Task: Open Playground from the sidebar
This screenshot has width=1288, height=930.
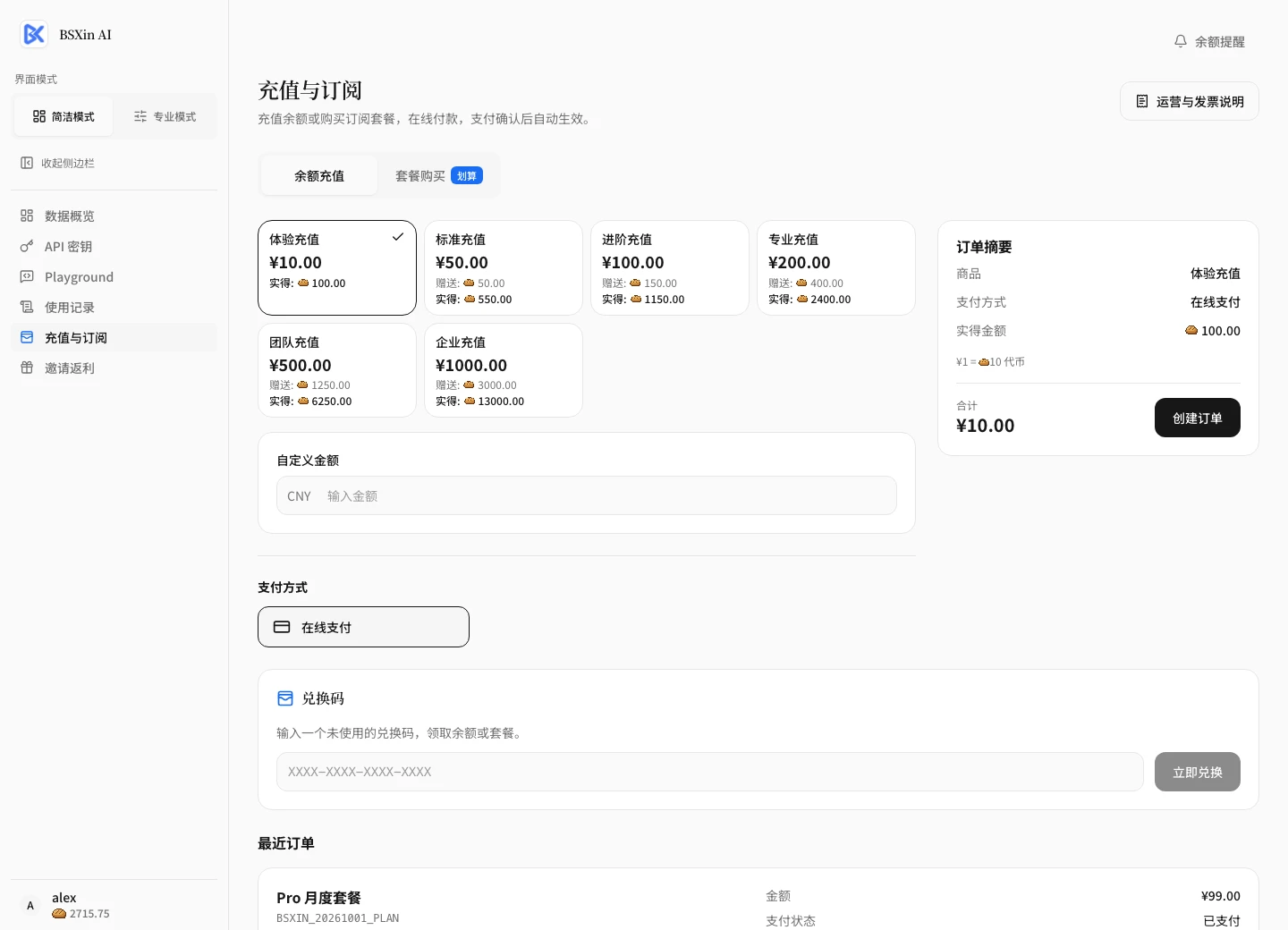Action: point(114,276)
